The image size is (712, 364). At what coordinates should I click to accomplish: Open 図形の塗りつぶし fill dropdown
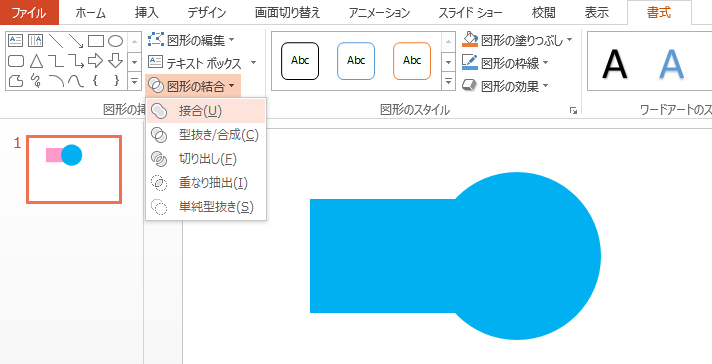point(517,40)
